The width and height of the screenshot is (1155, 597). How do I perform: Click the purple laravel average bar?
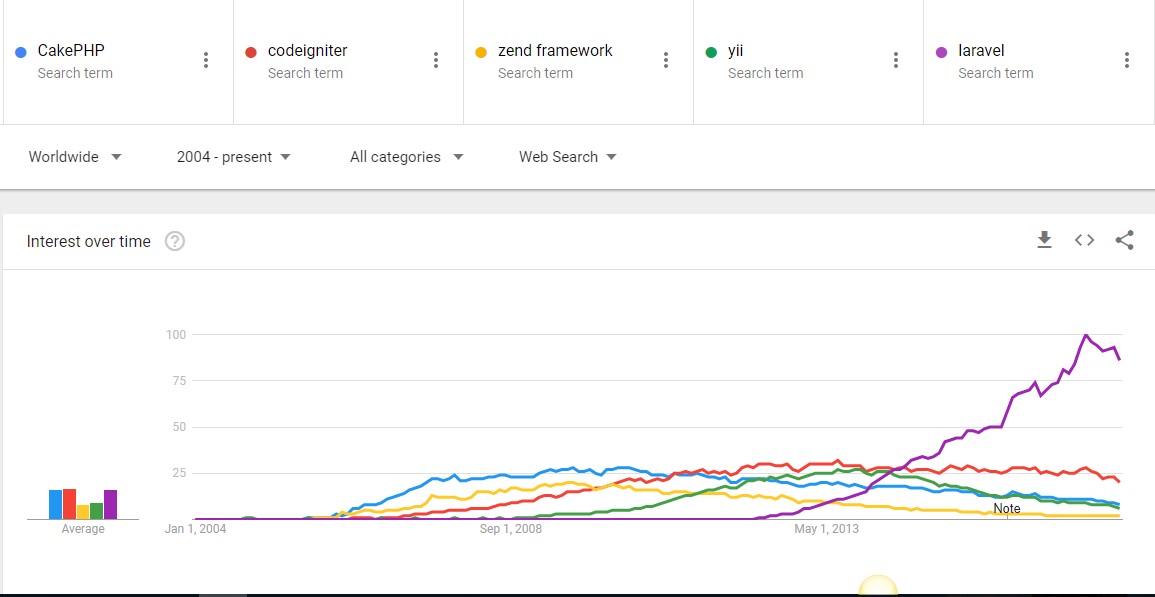pyautogui.click(x=110, y=504)
